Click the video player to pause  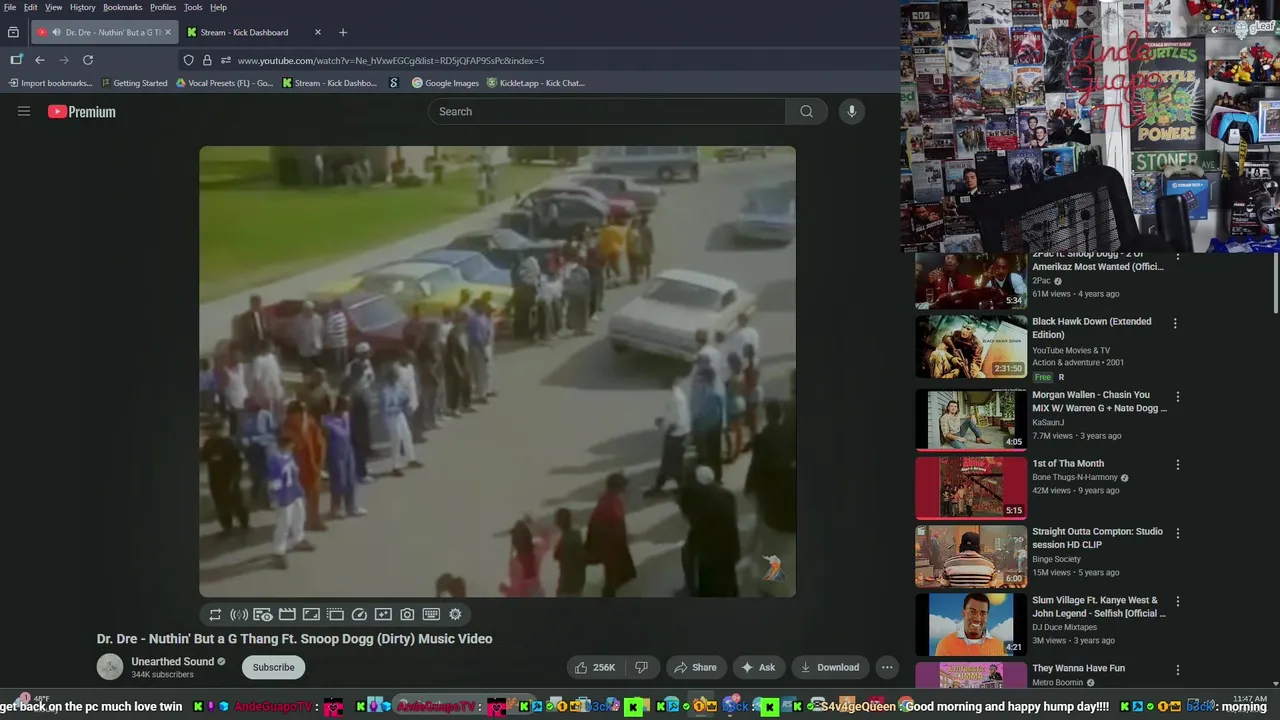coord(497,372)
